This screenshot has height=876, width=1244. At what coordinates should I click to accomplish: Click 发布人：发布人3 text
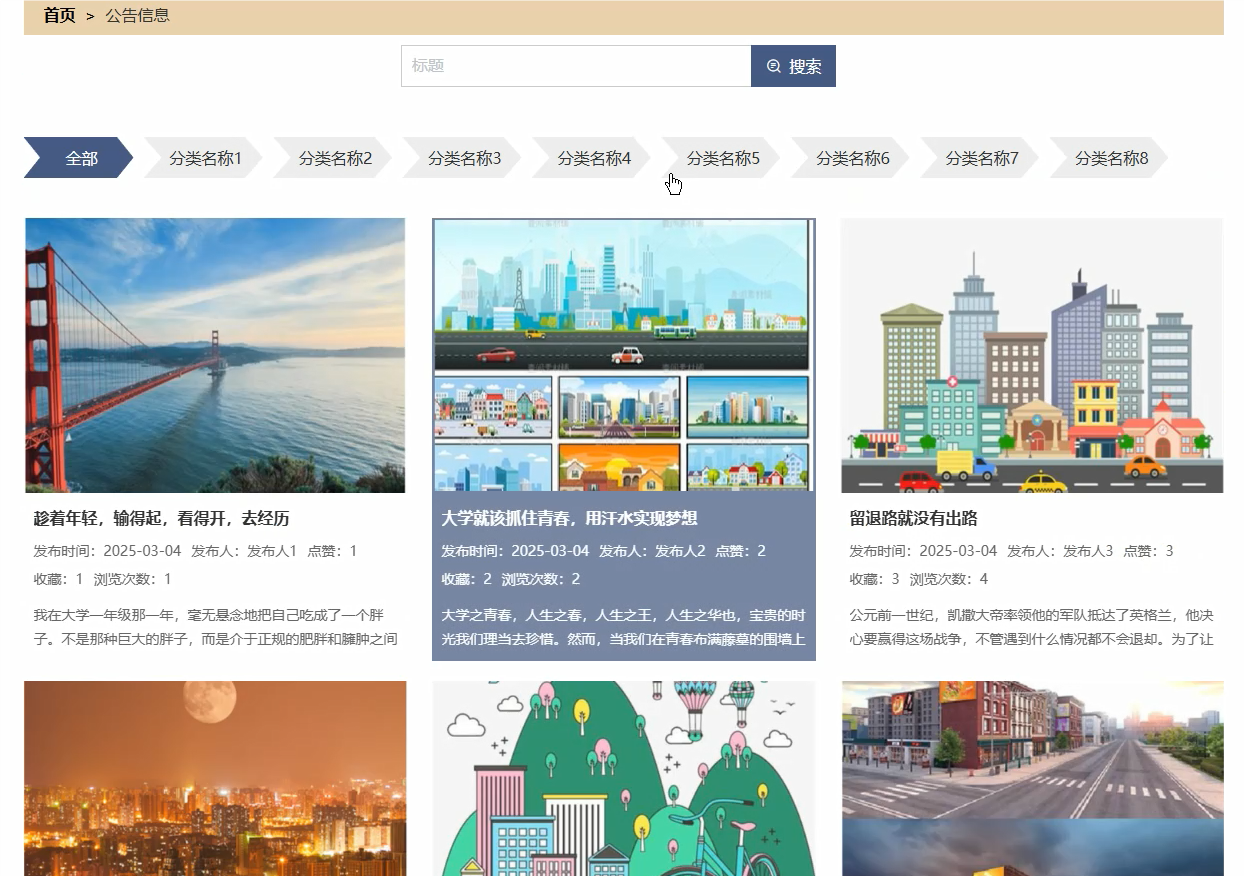1060,551
